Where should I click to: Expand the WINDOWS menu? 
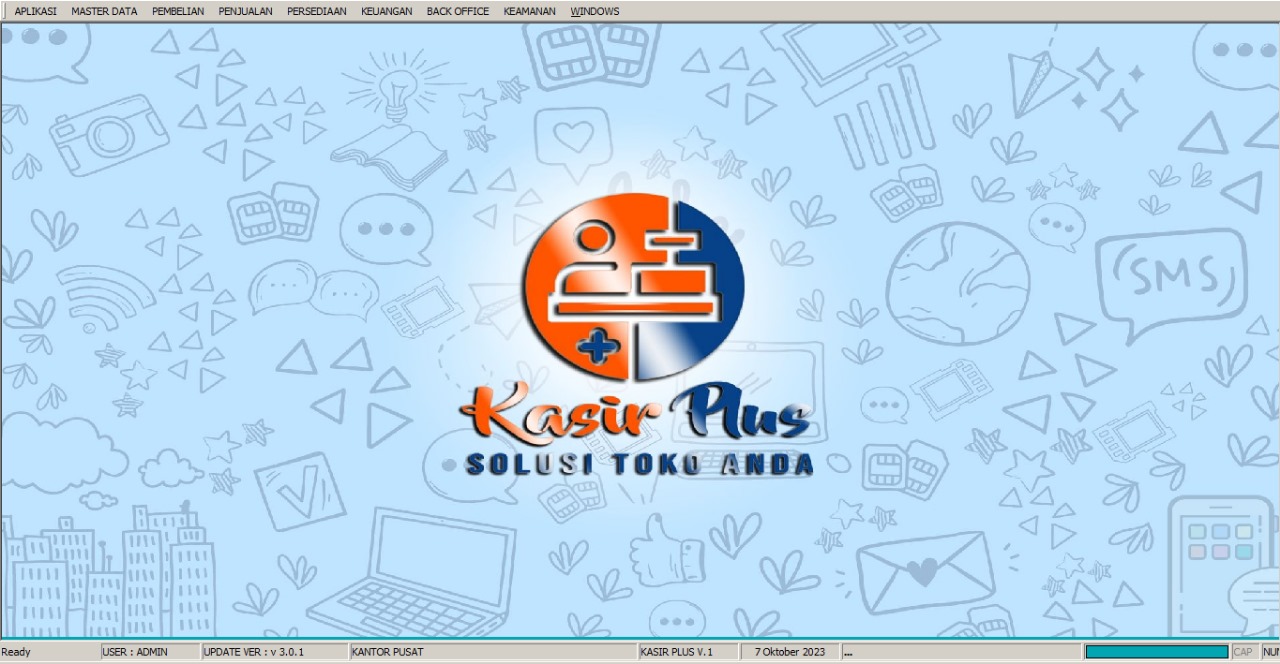(x=594, y=11)
